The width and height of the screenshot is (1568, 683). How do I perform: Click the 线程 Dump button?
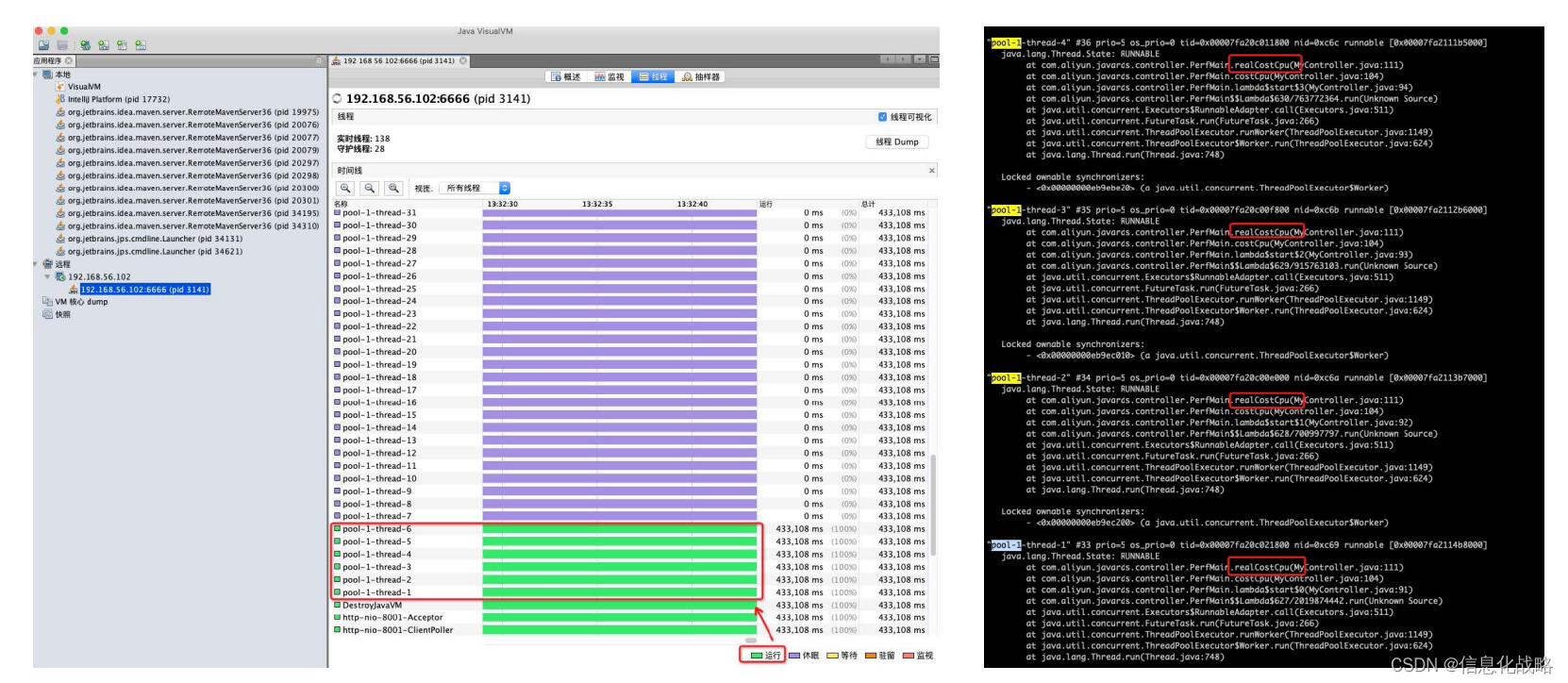click(x=896, y=142)
